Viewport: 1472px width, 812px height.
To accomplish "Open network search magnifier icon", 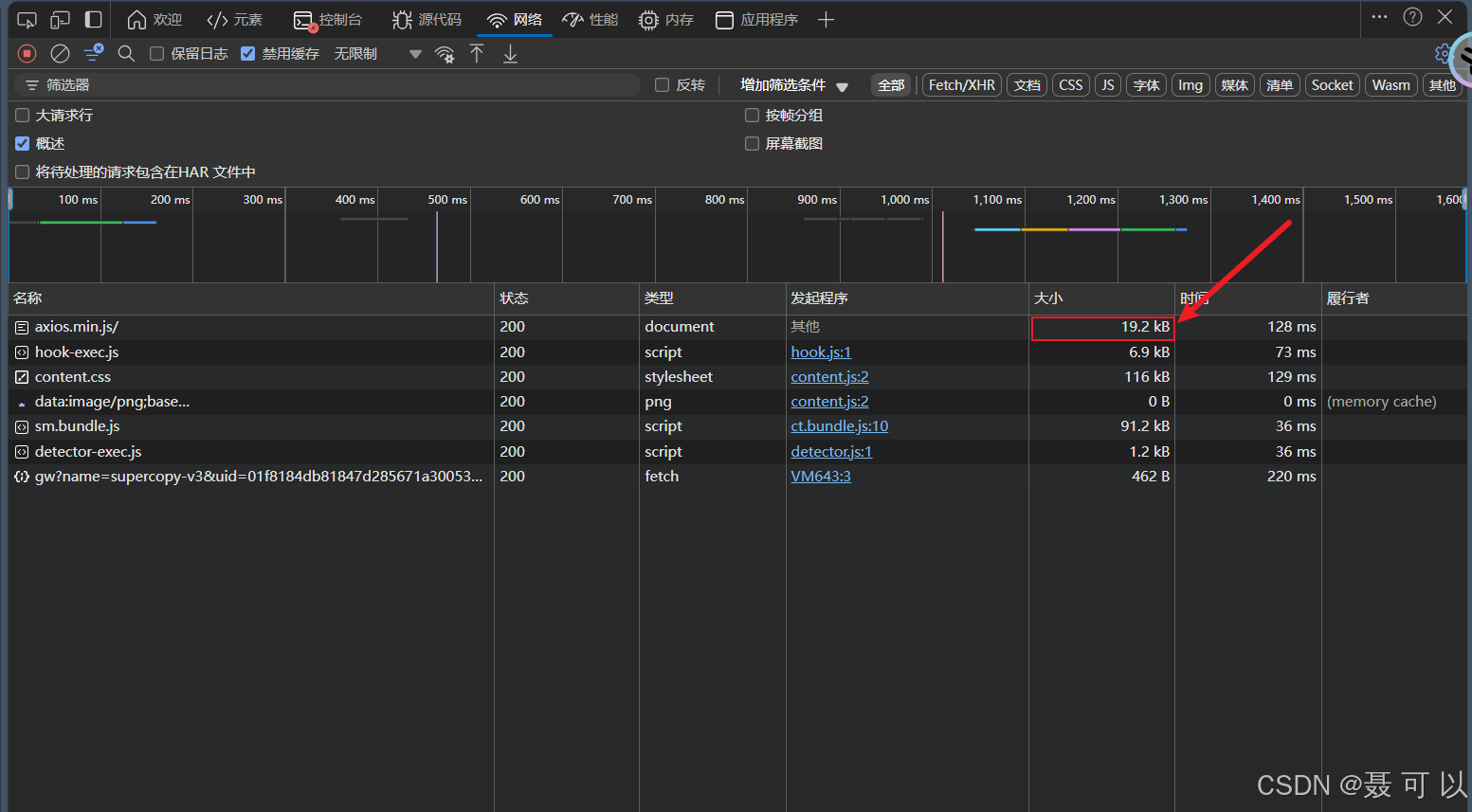I will point(126,54).
